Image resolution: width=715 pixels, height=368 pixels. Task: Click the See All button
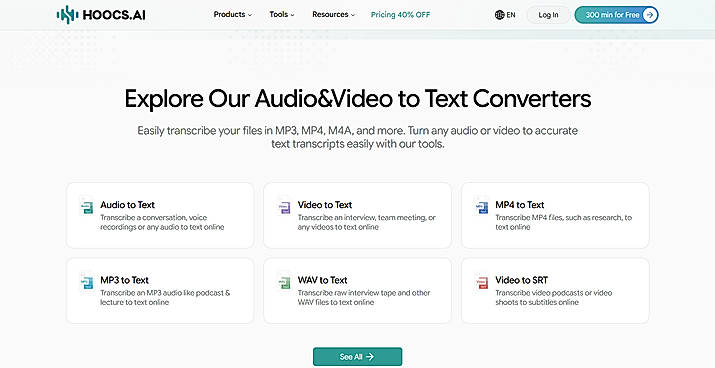358,357
